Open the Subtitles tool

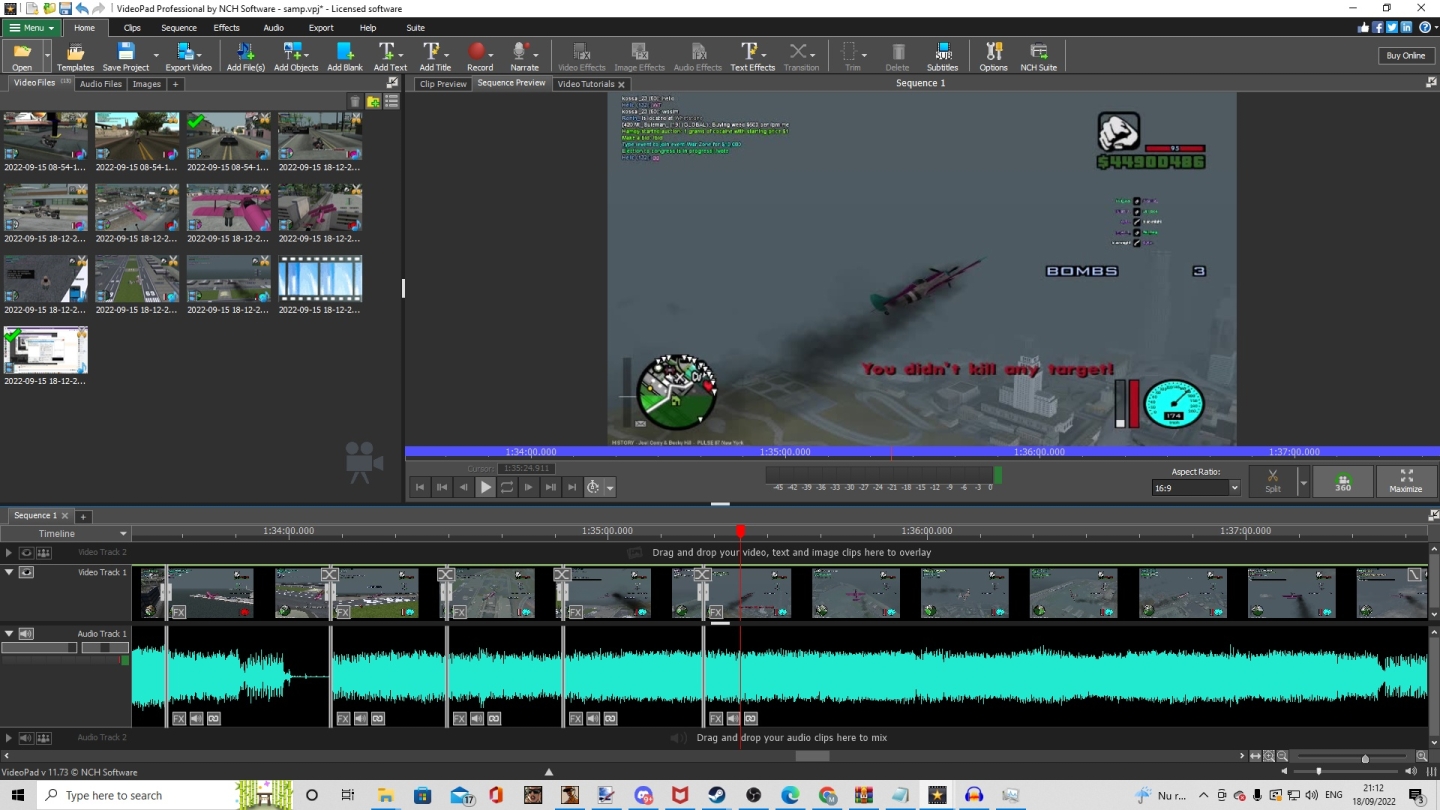pos(942,55)
